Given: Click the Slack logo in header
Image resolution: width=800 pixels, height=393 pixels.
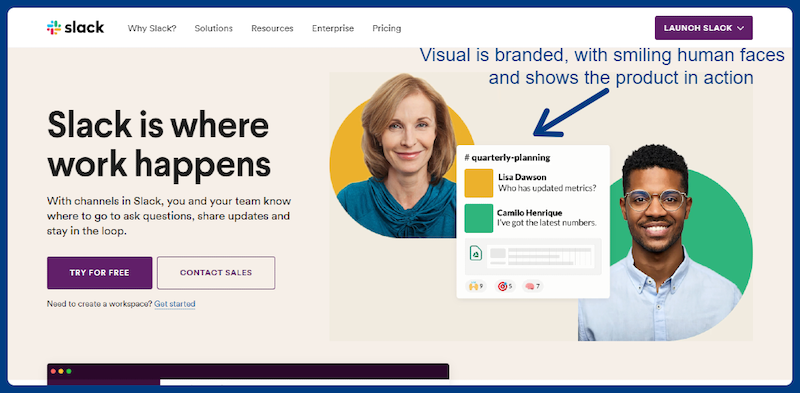Looking at the screenshot, I should click(76, 28).
